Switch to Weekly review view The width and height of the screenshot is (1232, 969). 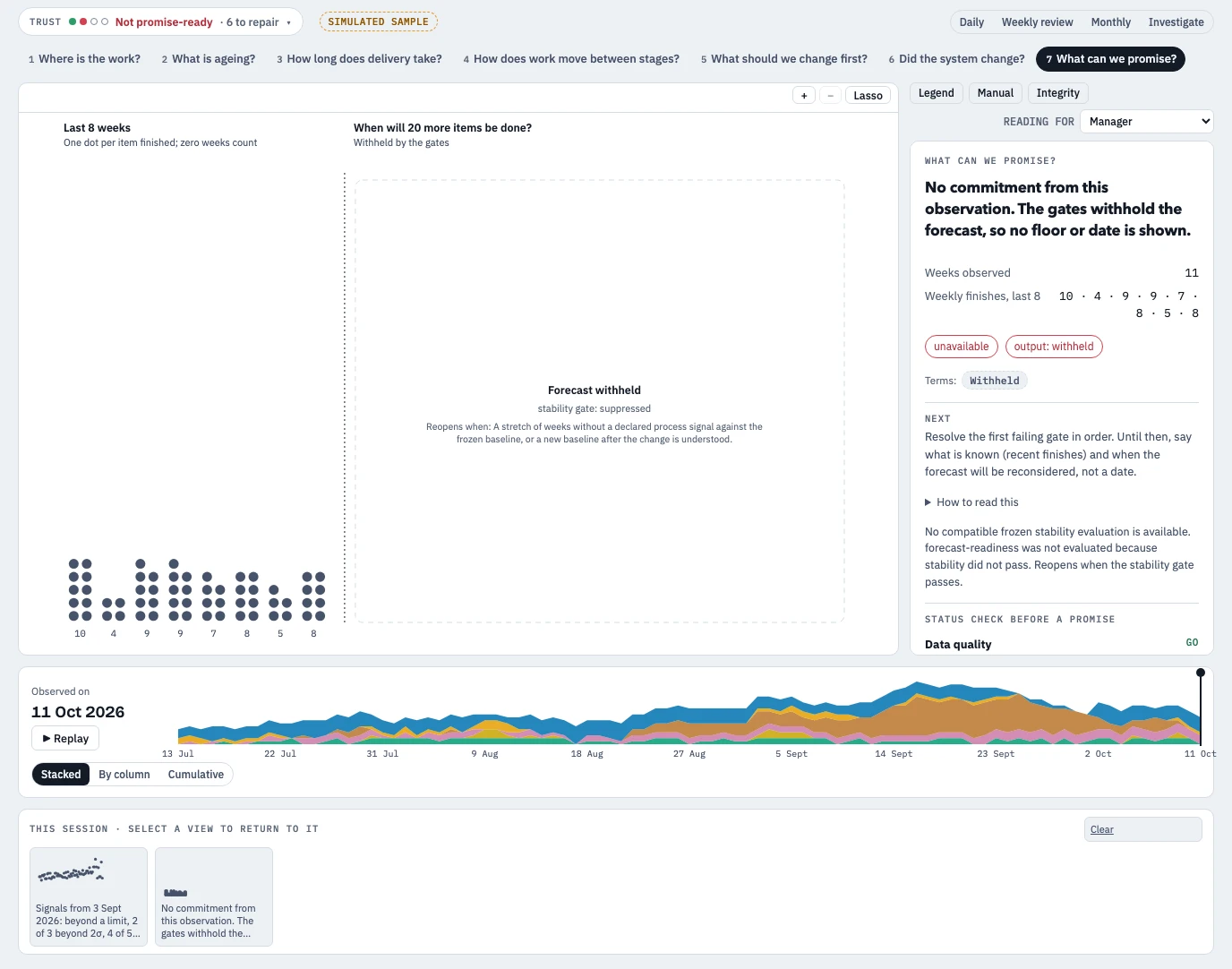coord(1037,22)
